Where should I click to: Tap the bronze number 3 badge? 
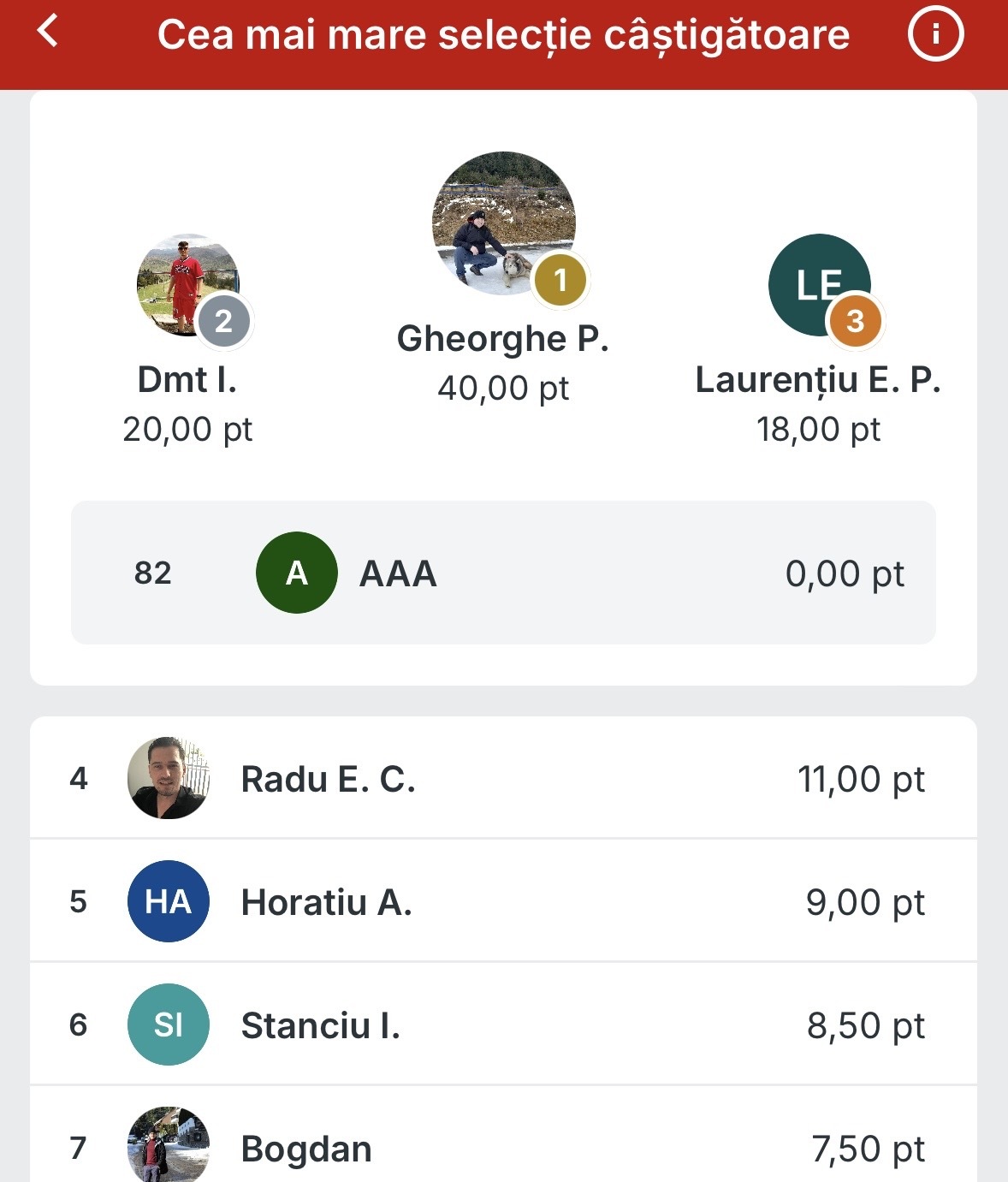pyautogui.click(x=855, y=321)
